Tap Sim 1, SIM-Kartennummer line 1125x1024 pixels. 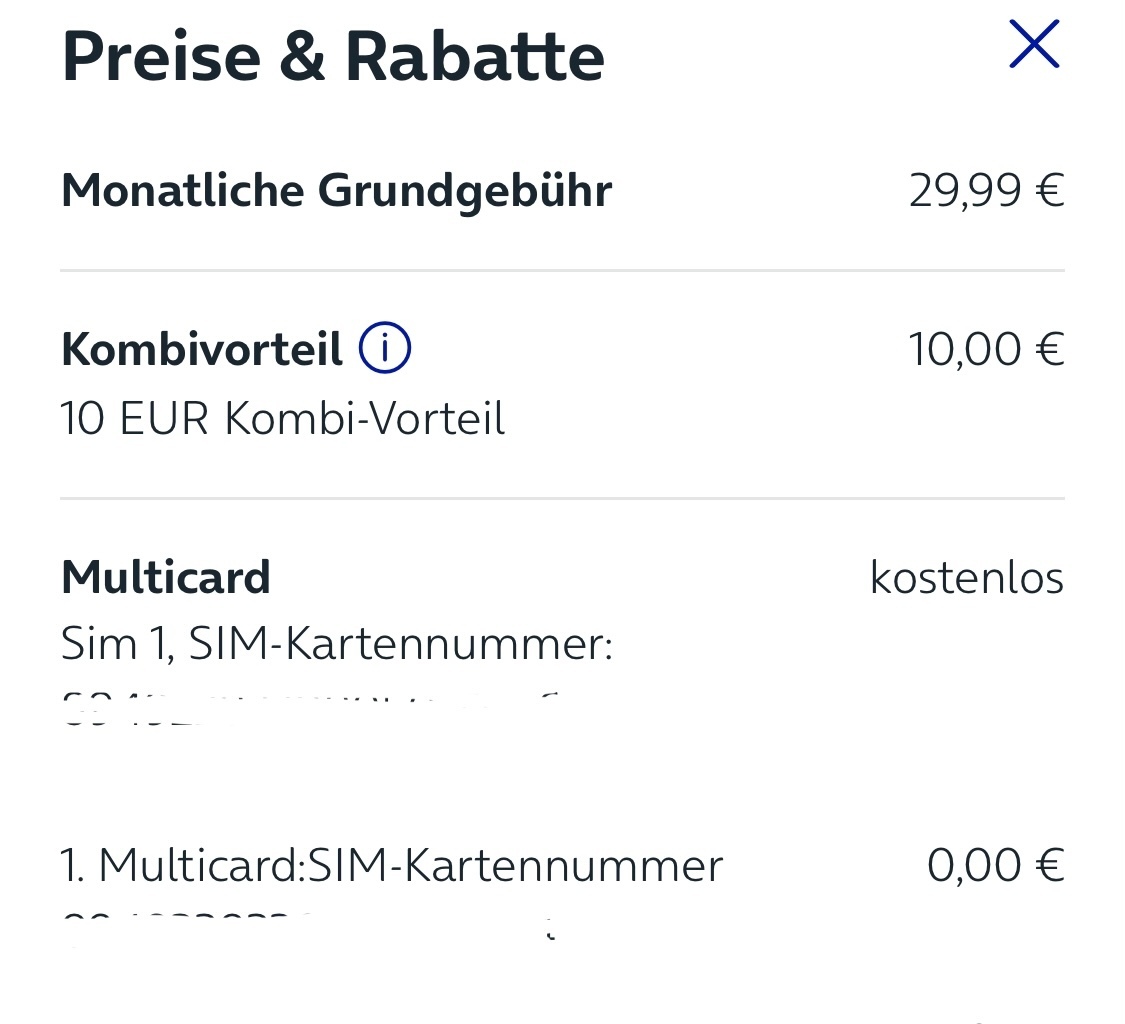[x=336, y=644]
